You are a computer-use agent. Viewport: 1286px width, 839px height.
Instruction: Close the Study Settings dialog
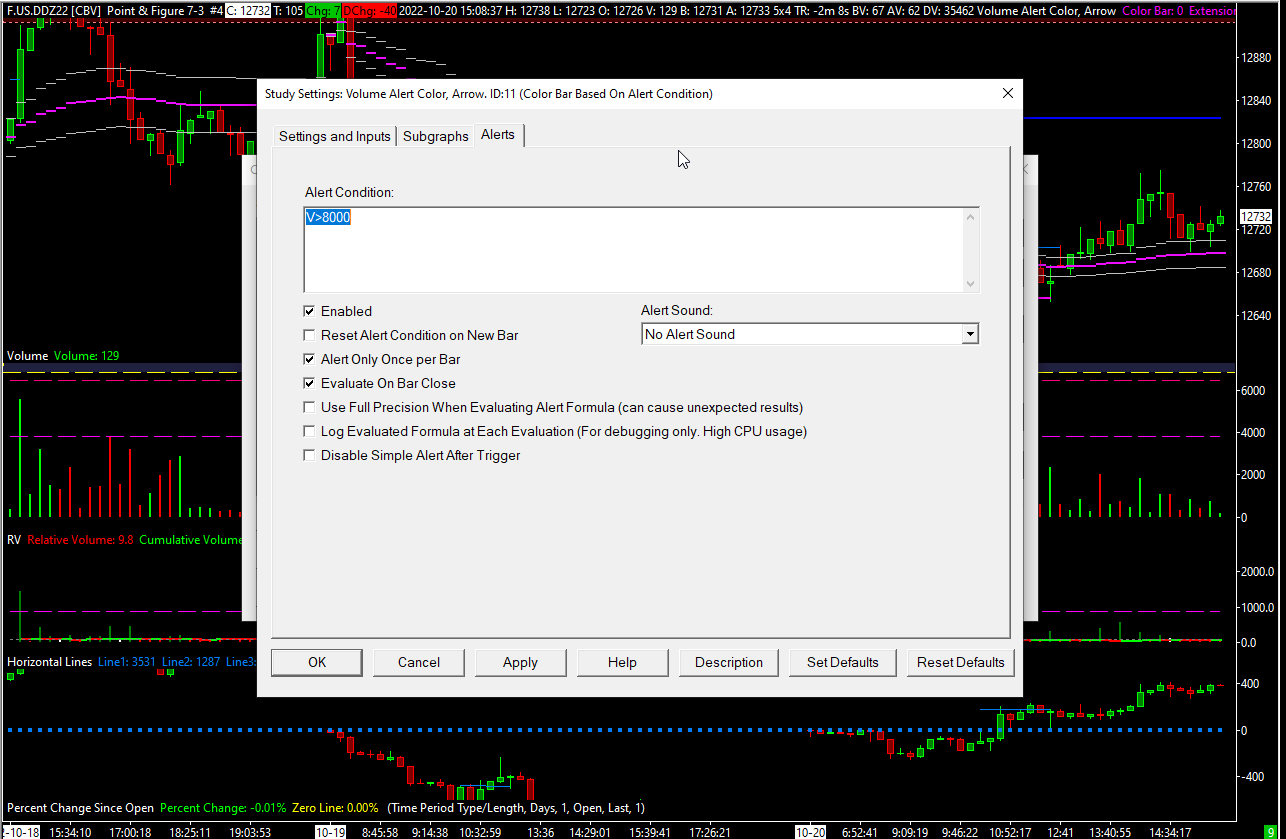[1008, 93]
